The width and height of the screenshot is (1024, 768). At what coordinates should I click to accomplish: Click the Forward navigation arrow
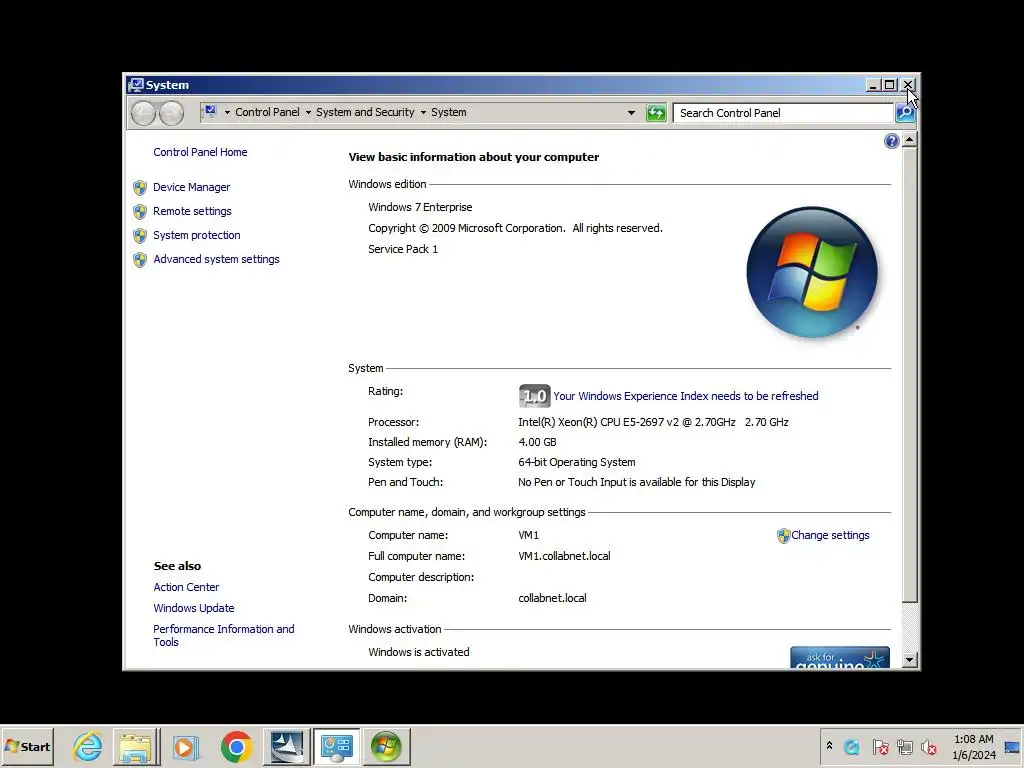(172, 113)
